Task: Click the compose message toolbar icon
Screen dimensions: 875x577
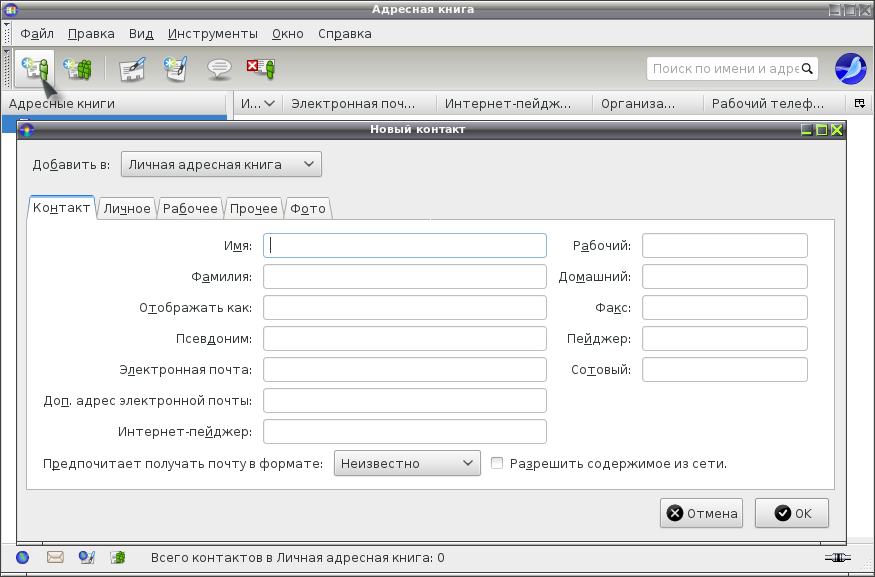Action: click(176, 69)
